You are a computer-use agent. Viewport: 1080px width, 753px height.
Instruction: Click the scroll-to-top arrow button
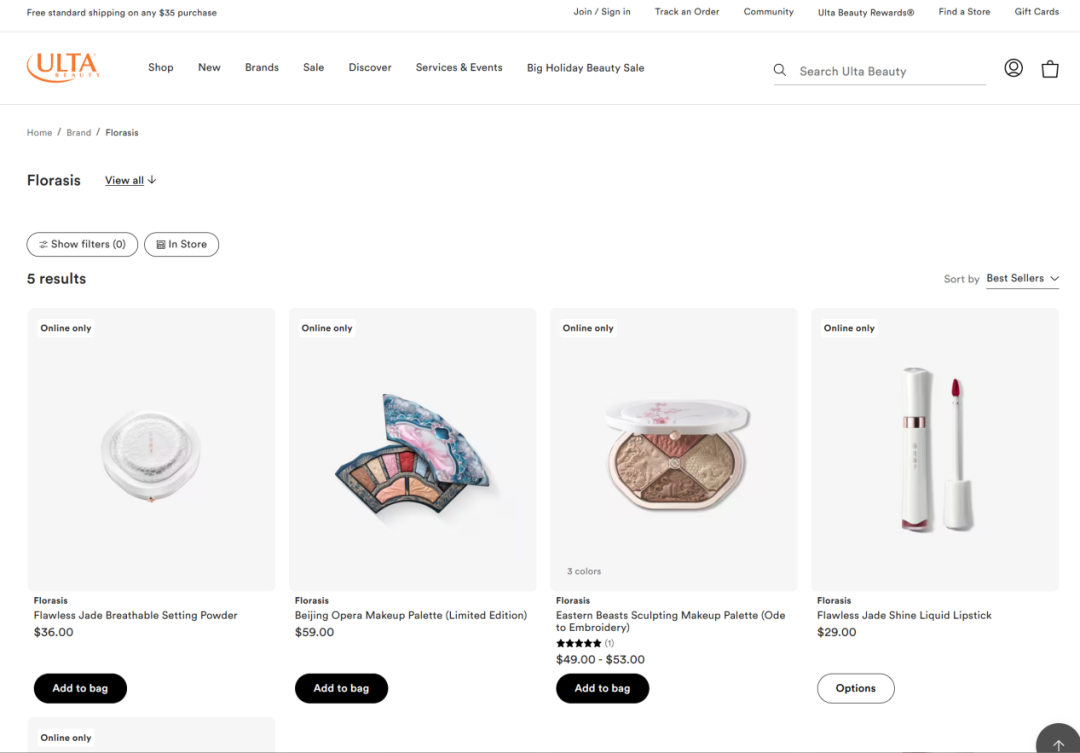coord(1058,743)
